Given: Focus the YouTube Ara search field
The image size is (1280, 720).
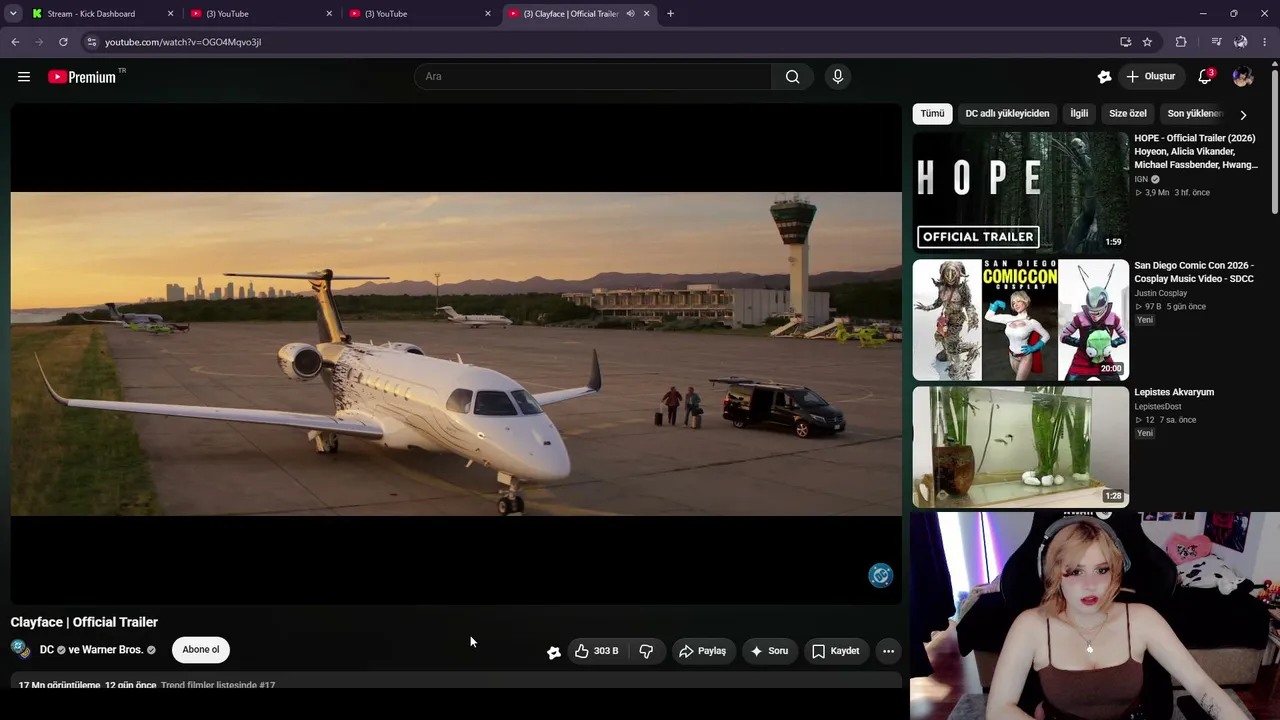Looking at the screenshot, I should (593, 77).
